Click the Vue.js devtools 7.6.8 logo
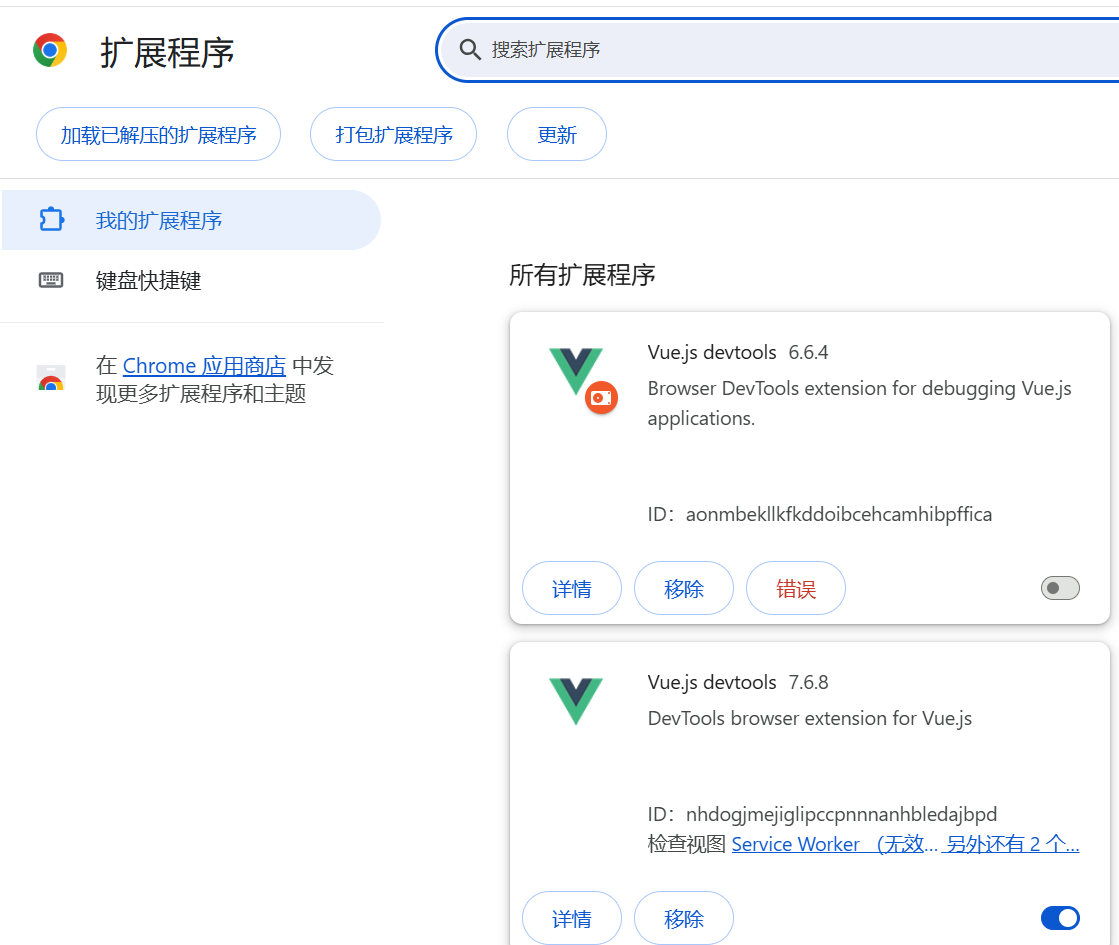This screenshot has height=945, width=1119. [x=575, y=702]
